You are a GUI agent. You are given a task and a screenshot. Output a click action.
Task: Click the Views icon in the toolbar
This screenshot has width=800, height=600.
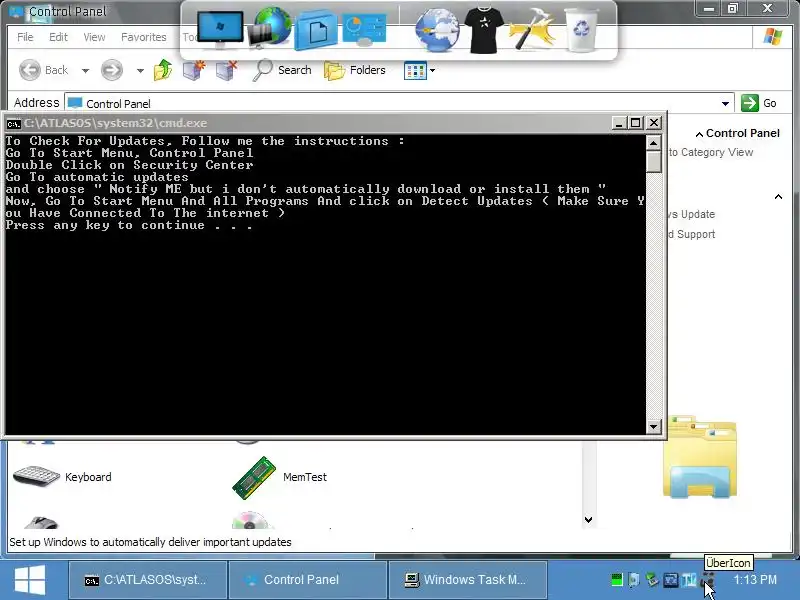pyautogui.click(x=415, y=70)
